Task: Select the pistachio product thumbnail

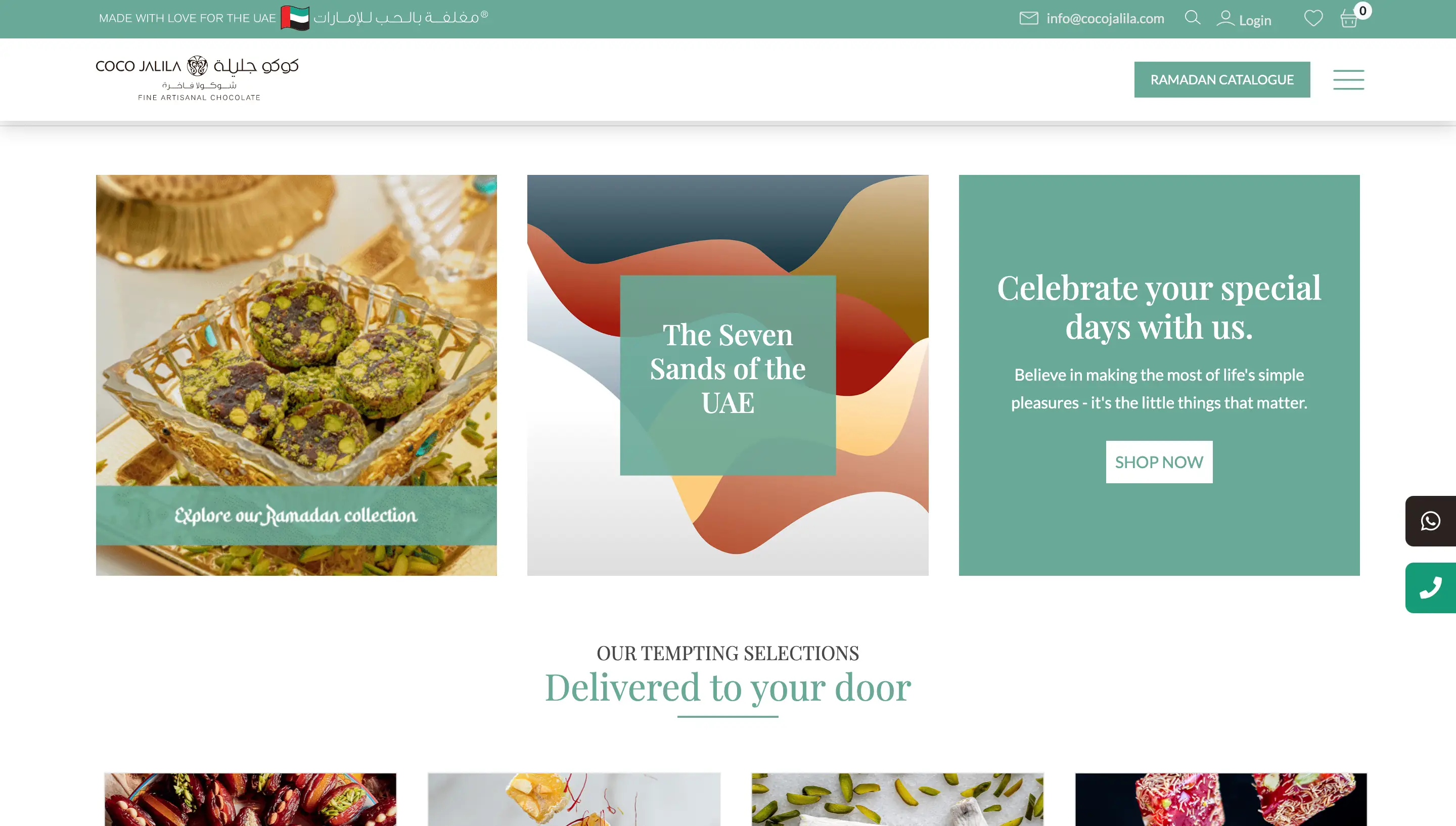Action: (897, 799)
